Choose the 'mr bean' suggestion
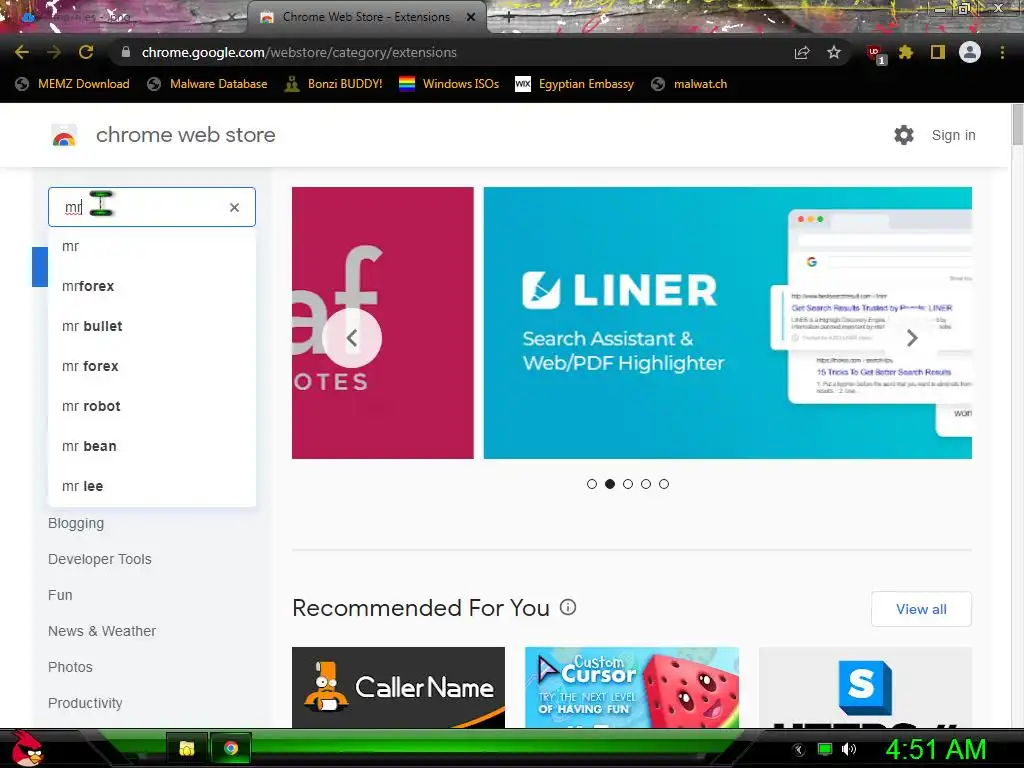Viewport: 1024px width, 768px height. coord(152,446)
